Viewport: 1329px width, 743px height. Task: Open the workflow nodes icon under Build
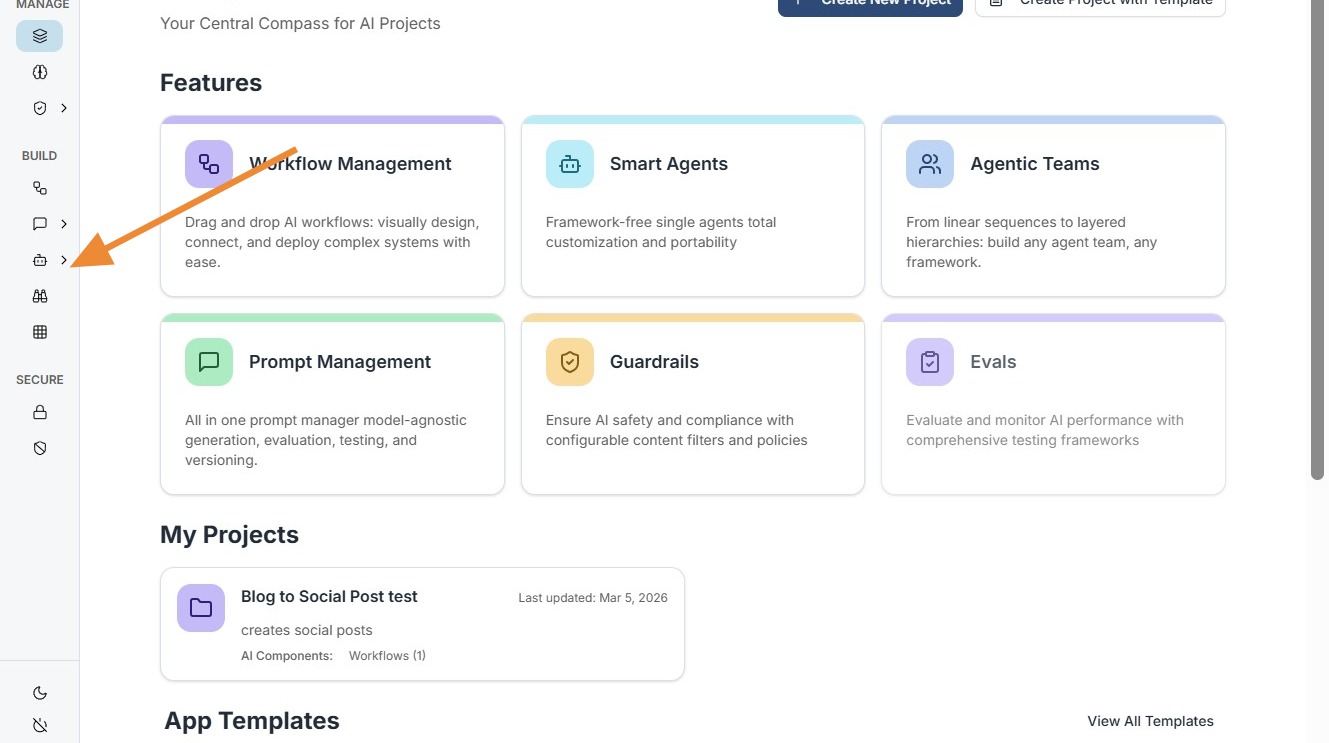pos(40,188)
